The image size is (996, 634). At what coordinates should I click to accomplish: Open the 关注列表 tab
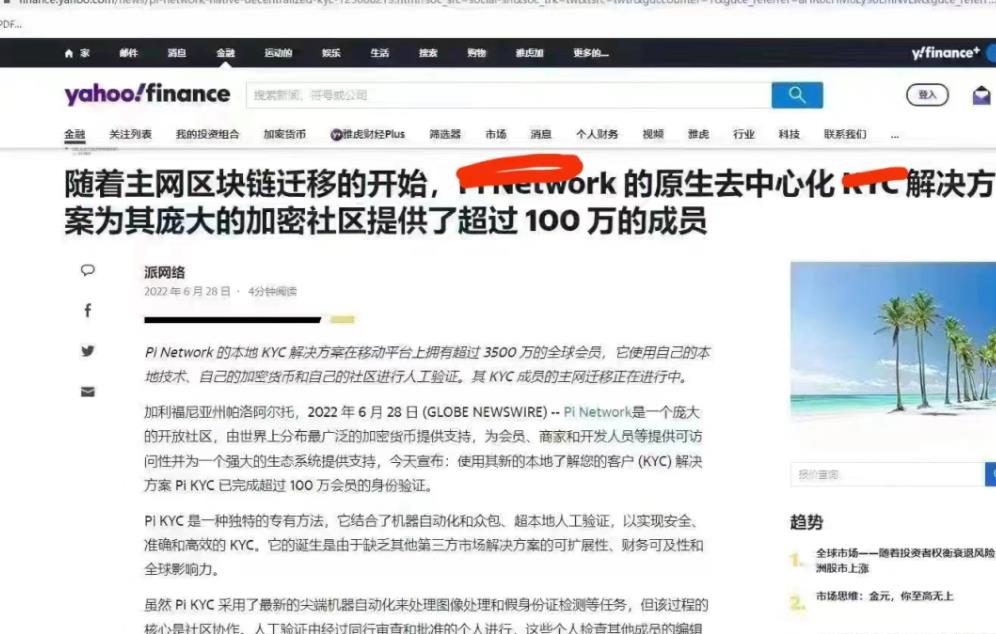coord(130,134)
